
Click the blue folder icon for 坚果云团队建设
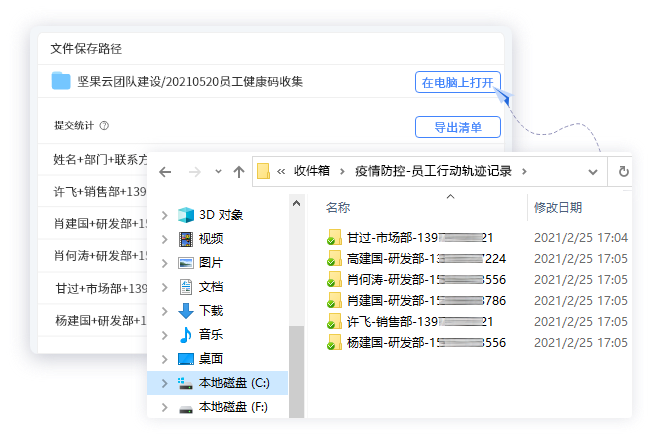(x=61, y=81)
